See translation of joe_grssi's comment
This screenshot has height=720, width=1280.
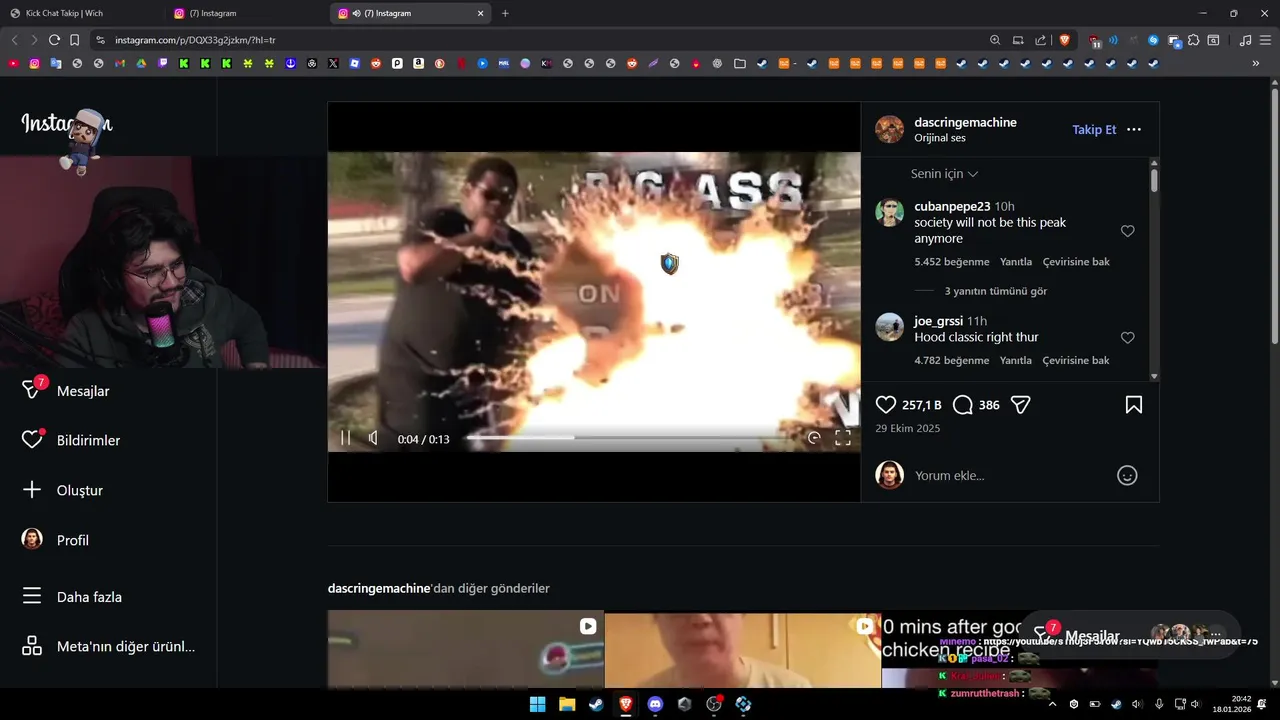[x=1076, y=361]
